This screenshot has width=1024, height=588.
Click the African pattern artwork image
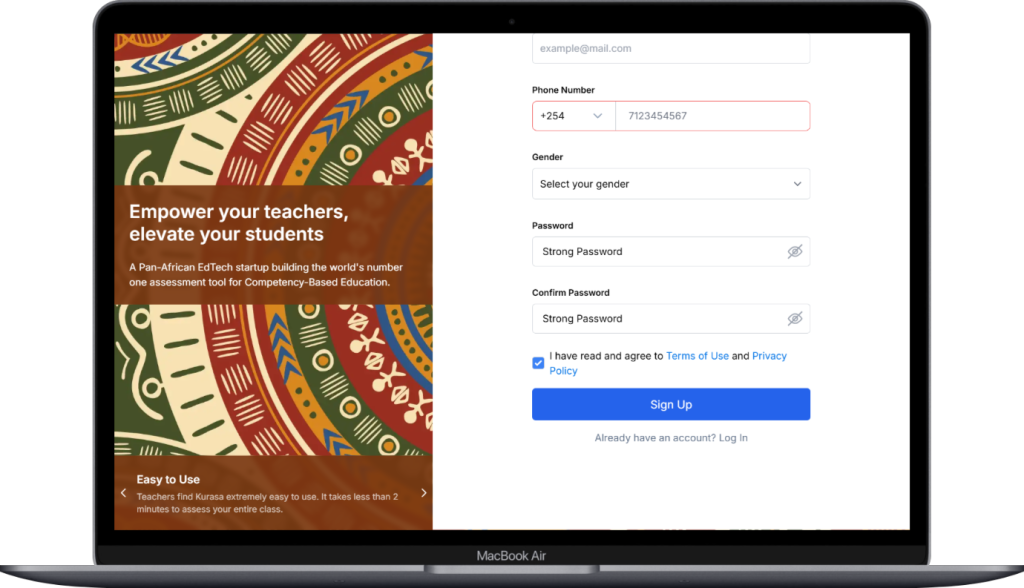273,109
